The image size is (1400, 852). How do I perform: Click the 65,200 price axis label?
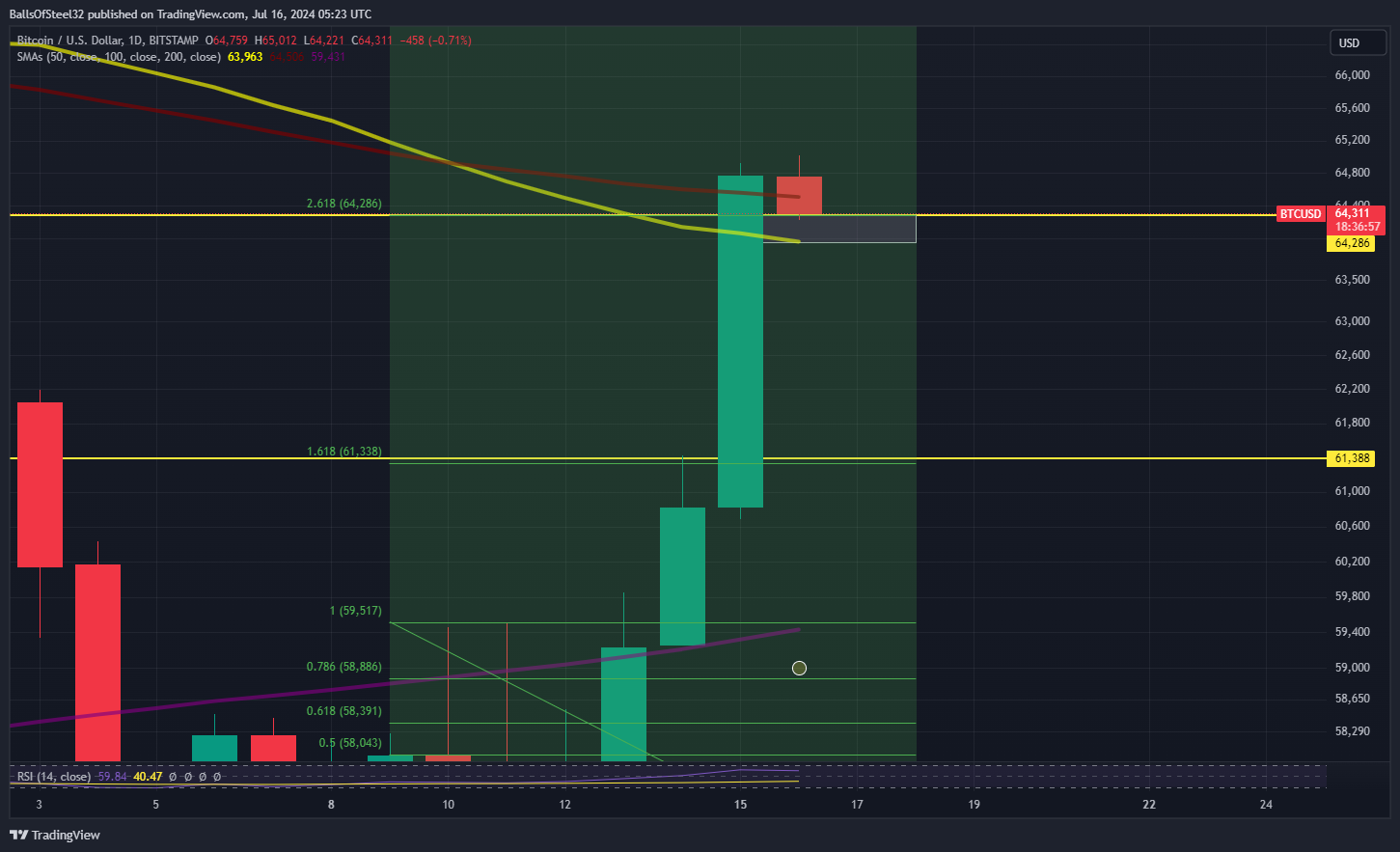pyautogui.click(x=1353, y=140)
